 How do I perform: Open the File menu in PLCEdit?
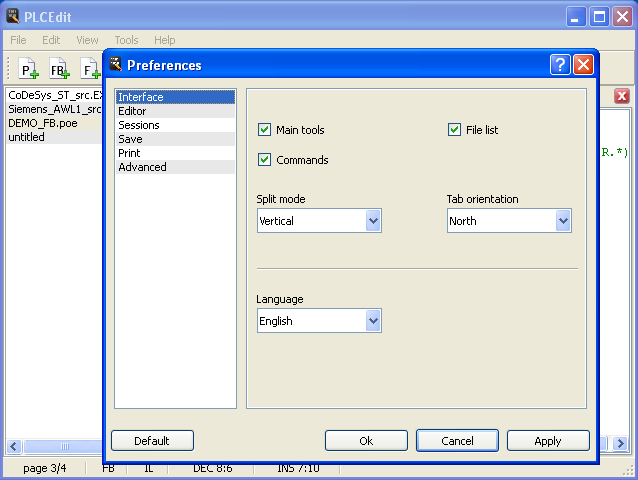[18, 40]
